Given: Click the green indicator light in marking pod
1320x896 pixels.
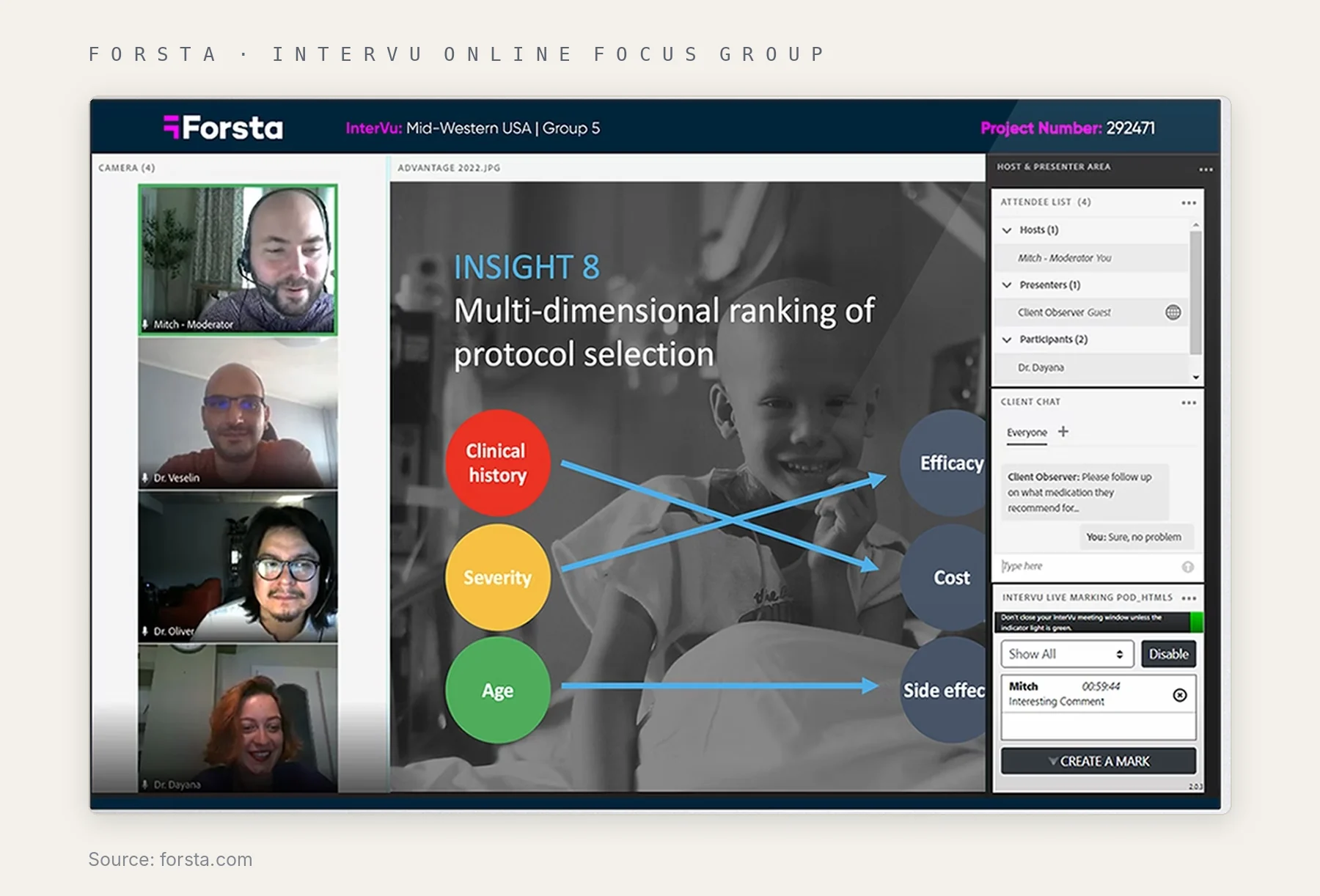Looking at the screenshot, I should [x=1196, y=623].
